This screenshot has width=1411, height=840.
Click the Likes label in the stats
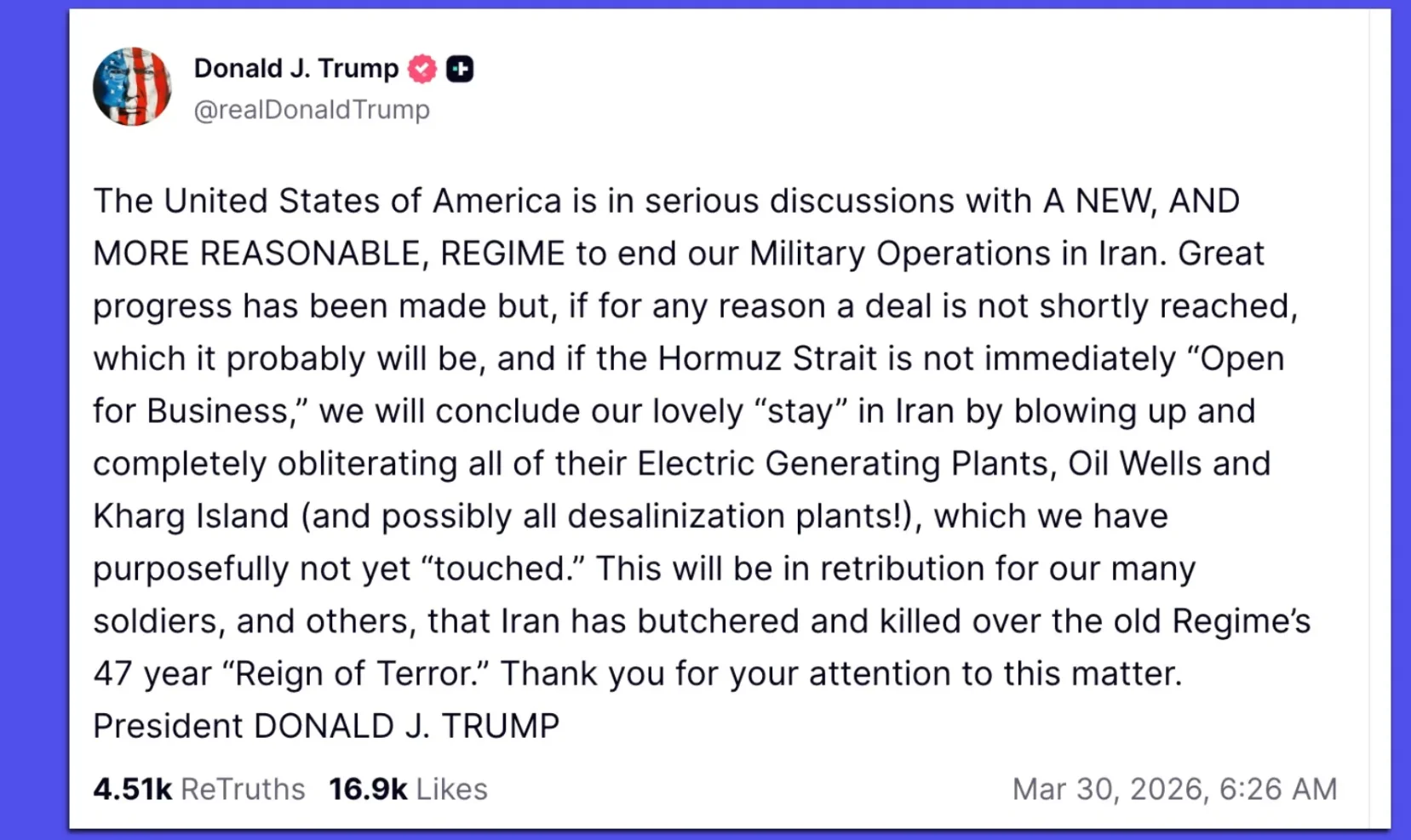tap(451, 789)
